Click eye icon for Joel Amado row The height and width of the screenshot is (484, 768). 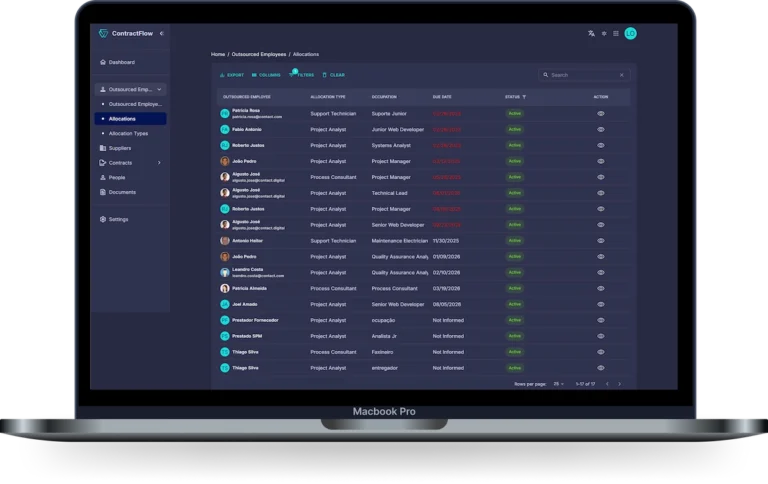point(601,304)
